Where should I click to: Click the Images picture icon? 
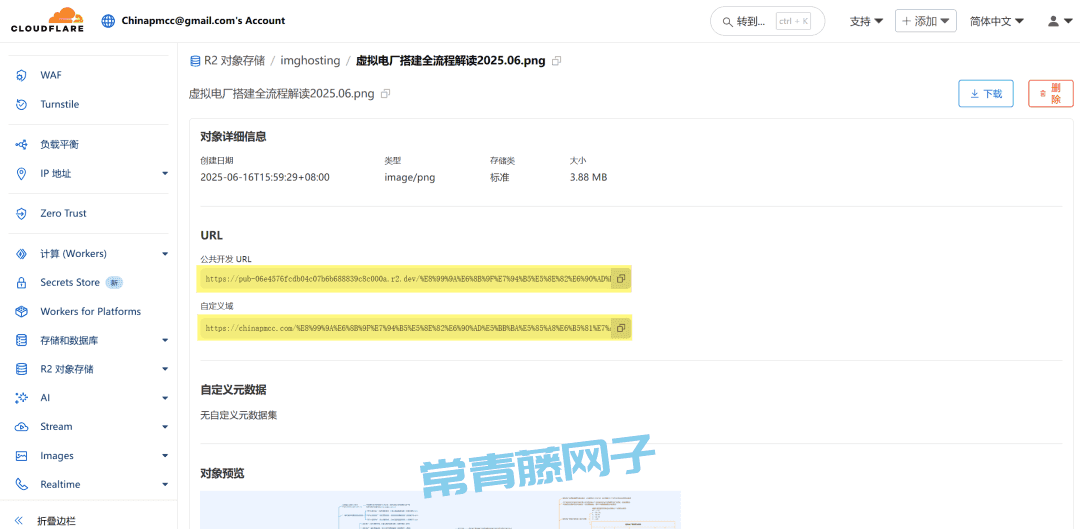pos(21,455)
